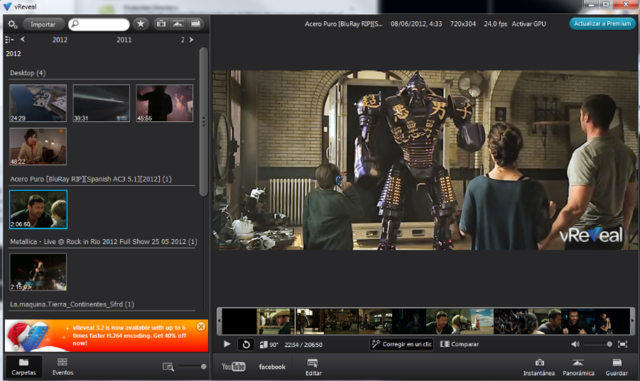640x381 pixels.
Task: Take an Instantánea snapshot
Action: pyautogui.click(x=539, y=368)
